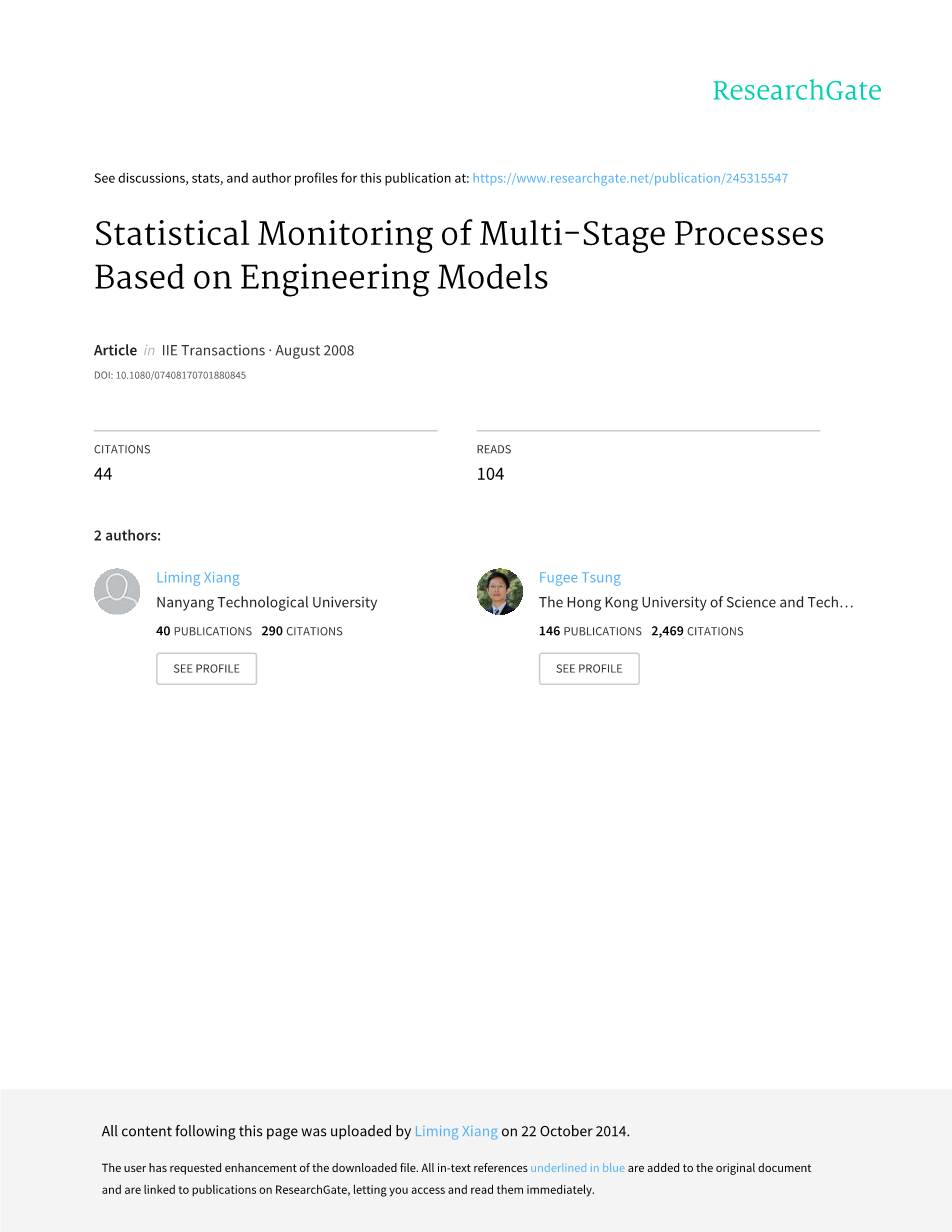This screenshot has width=952, height=1232.
Task: Open Fugee Tsung author name link
Action: click(x=580, y=577)
